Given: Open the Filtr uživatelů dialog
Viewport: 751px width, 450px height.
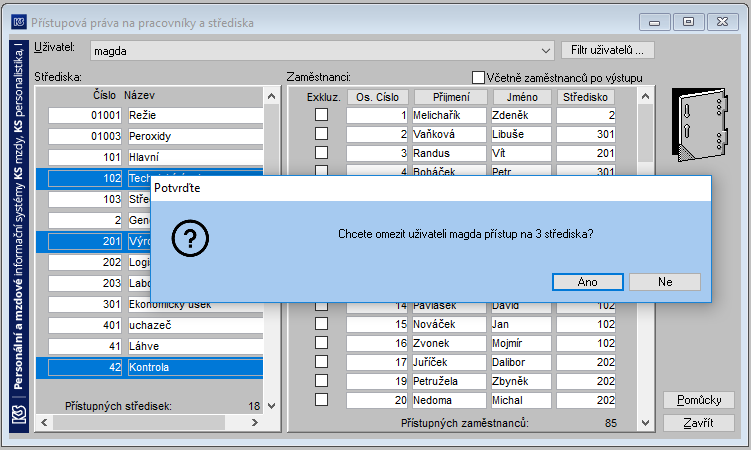Looking at the screenshot, I should coord(607,50).
